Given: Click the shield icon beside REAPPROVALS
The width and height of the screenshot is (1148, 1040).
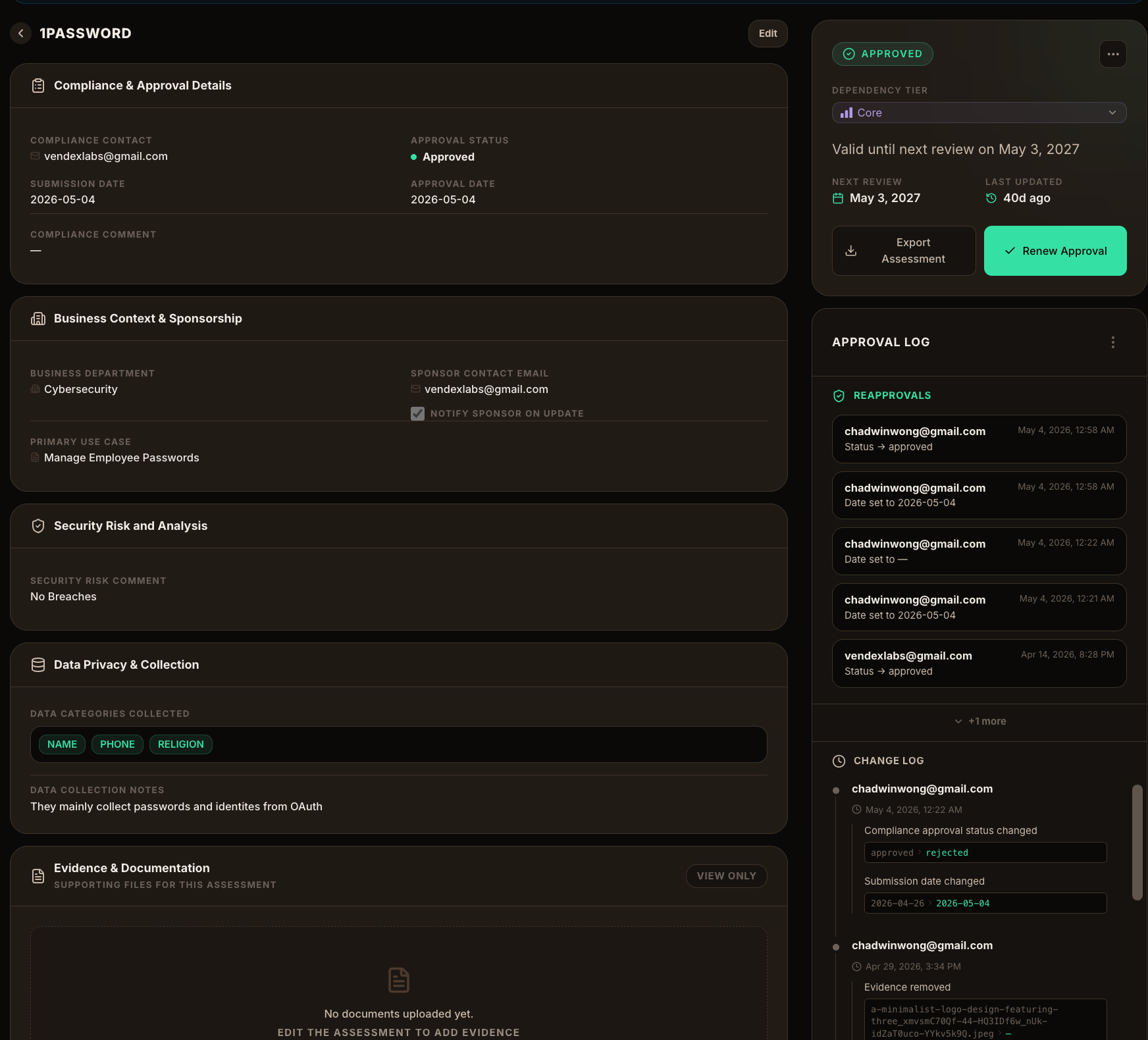Looking at the screenshot, I should tap(839, 396).
